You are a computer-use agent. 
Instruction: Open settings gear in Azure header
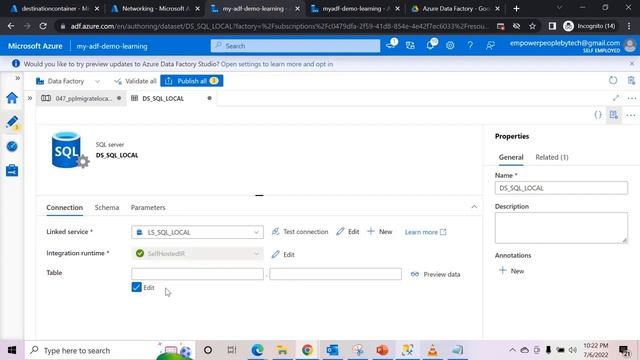(450, 46)
